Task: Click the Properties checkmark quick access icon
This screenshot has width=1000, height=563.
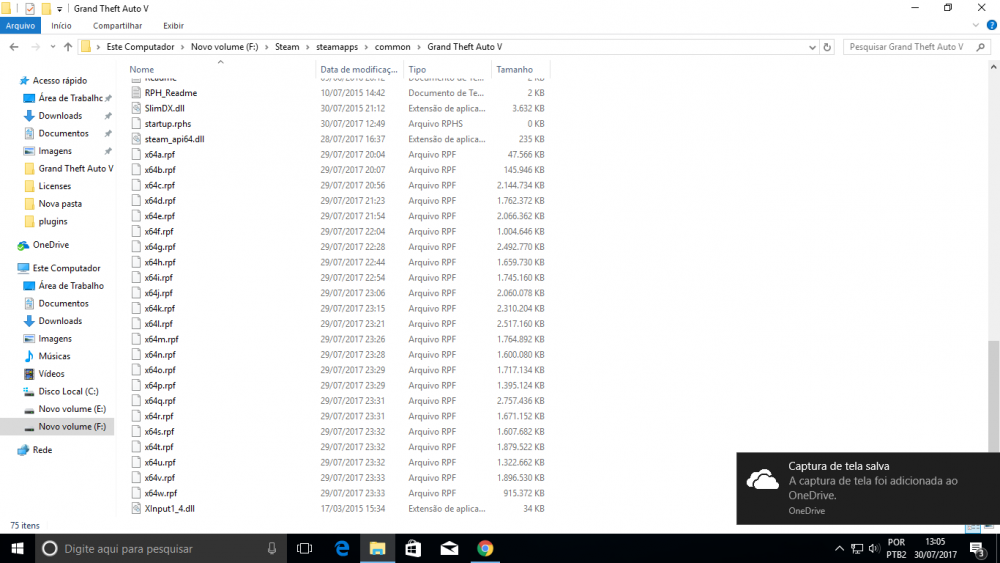Action: pos(29,9)
